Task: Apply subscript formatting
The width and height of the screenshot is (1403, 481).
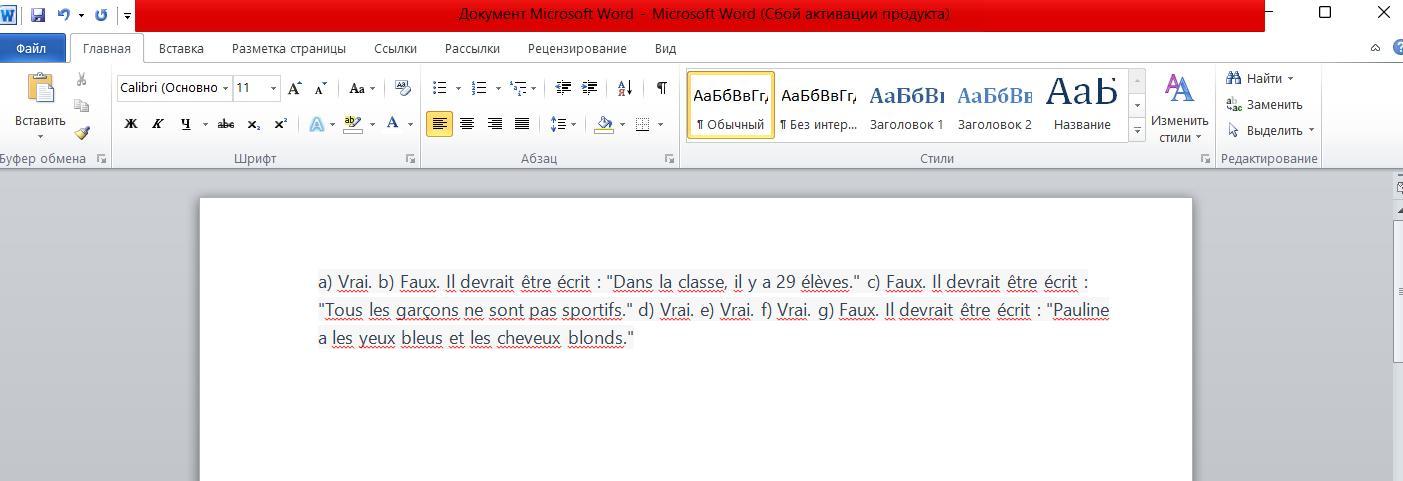Action: (x=254, y=124)
